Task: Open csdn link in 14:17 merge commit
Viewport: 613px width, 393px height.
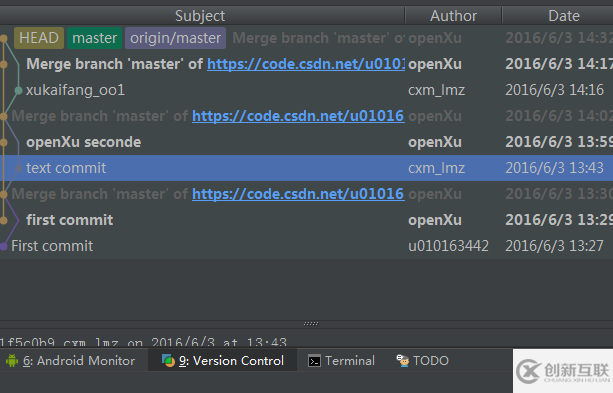Action: pyautogui.click(x=306, y=64)
